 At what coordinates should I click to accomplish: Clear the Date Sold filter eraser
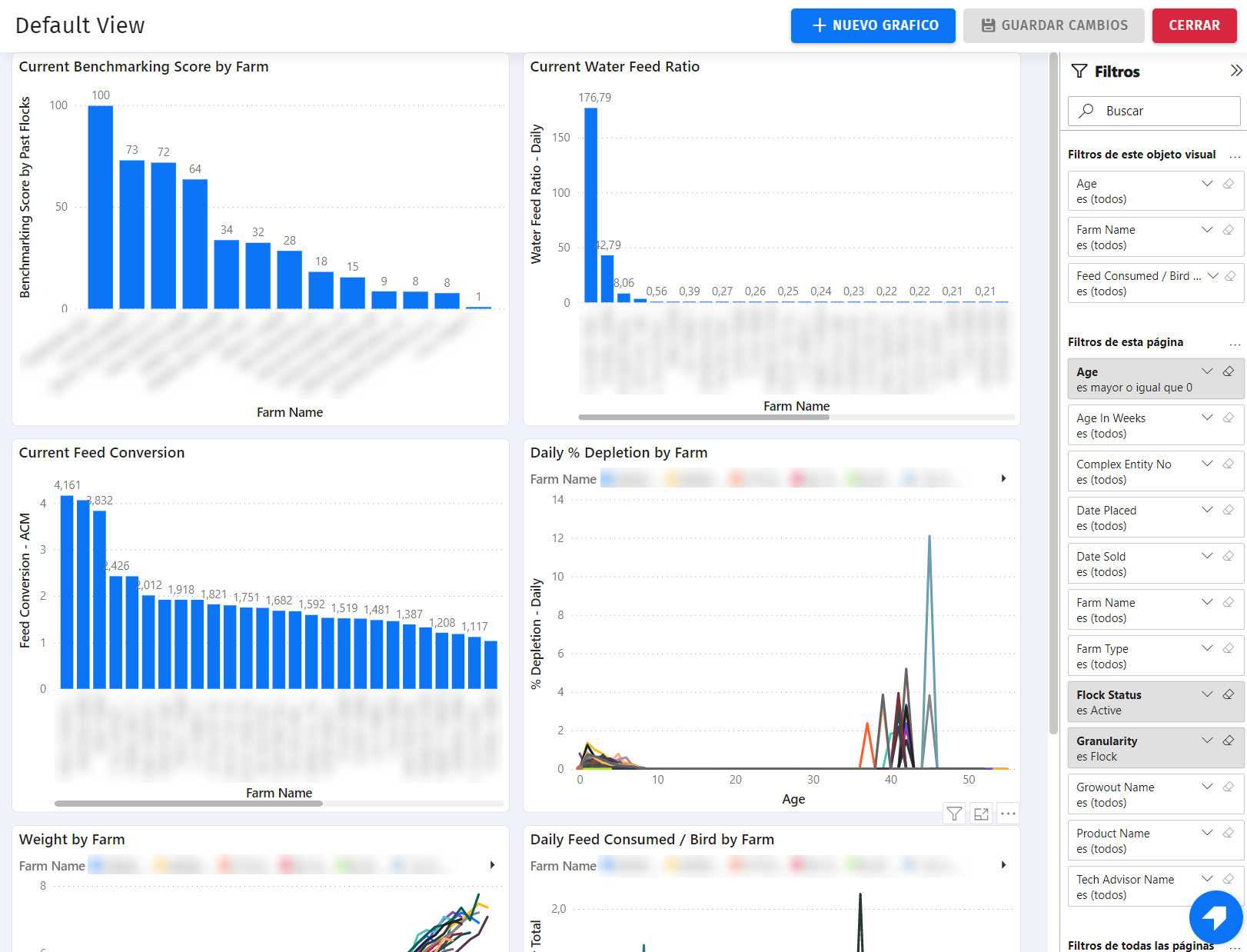pos(1229,556)
